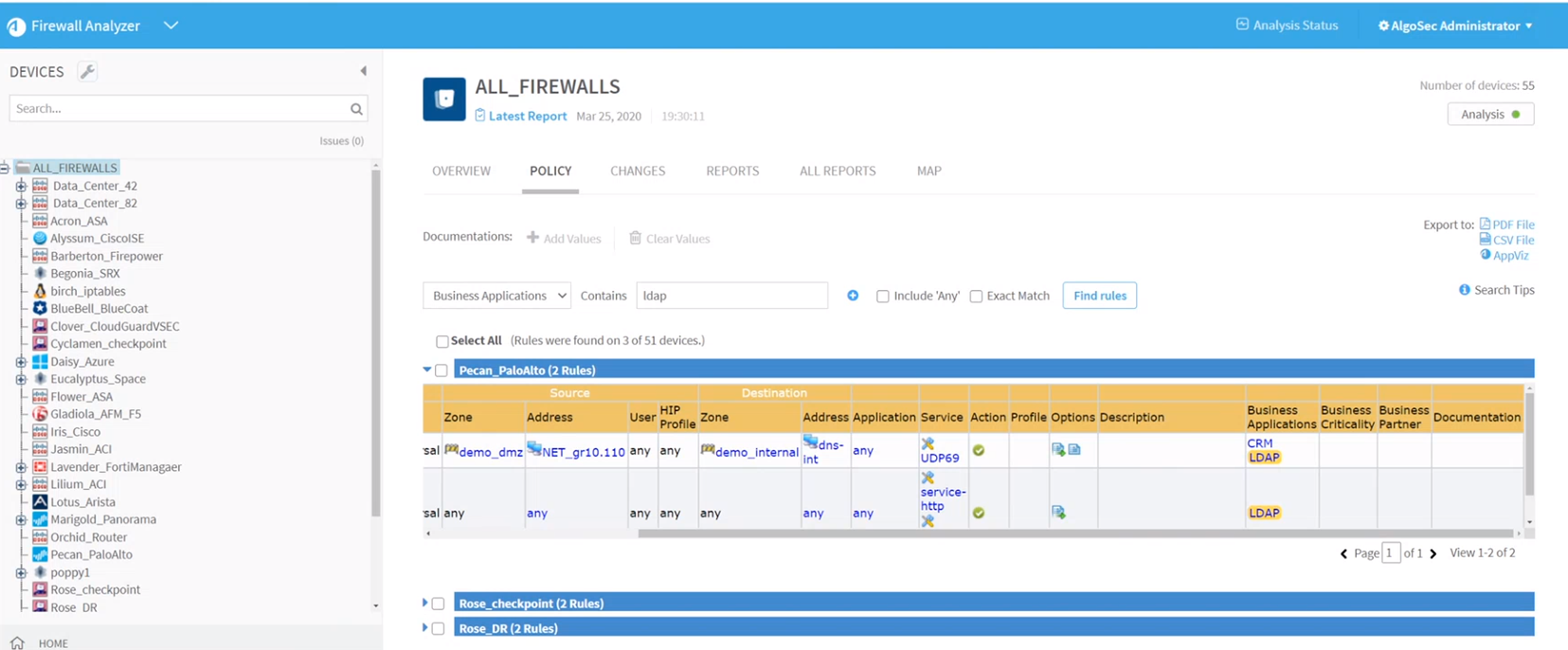Open the Latest Report link
This screenshot has height=650, width=1568.
coord(527,117)
